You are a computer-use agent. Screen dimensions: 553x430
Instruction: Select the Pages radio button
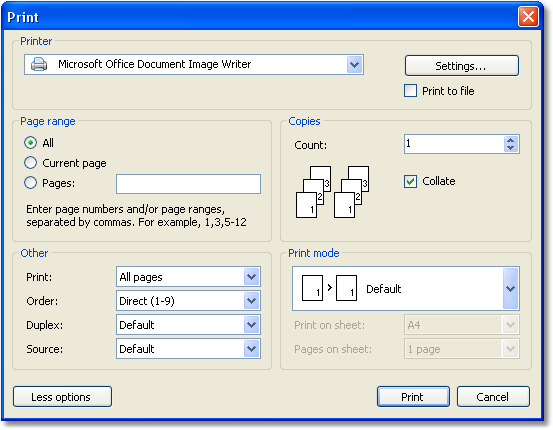point(30,183)
